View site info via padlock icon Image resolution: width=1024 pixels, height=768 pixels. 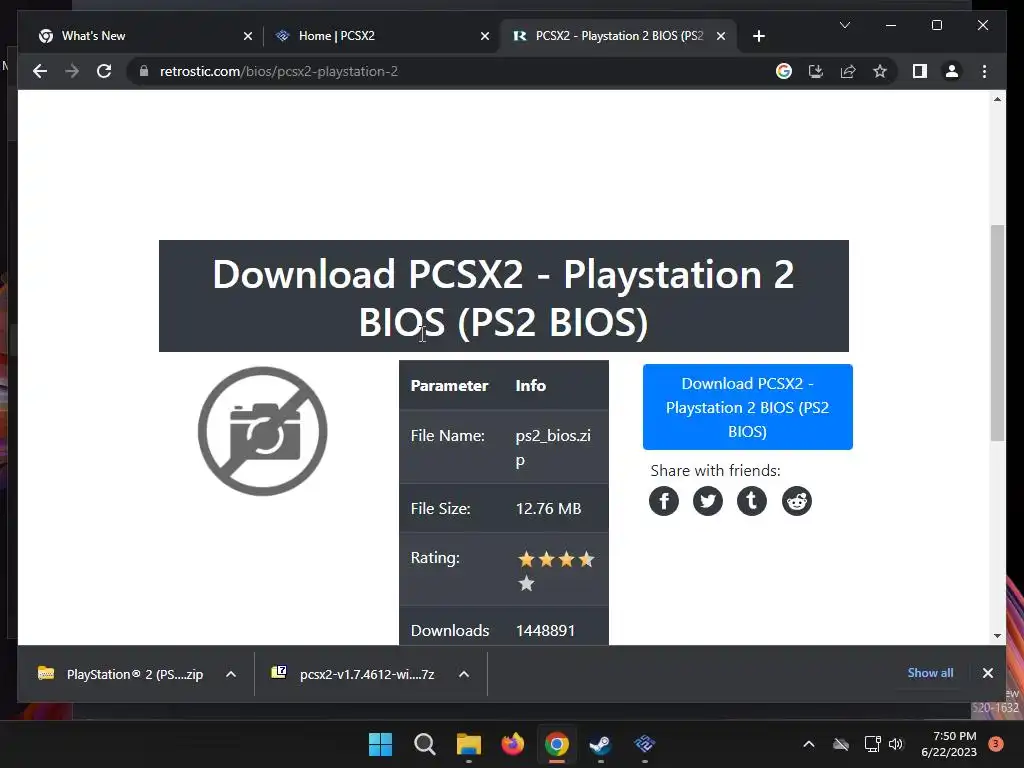[144, 71]
